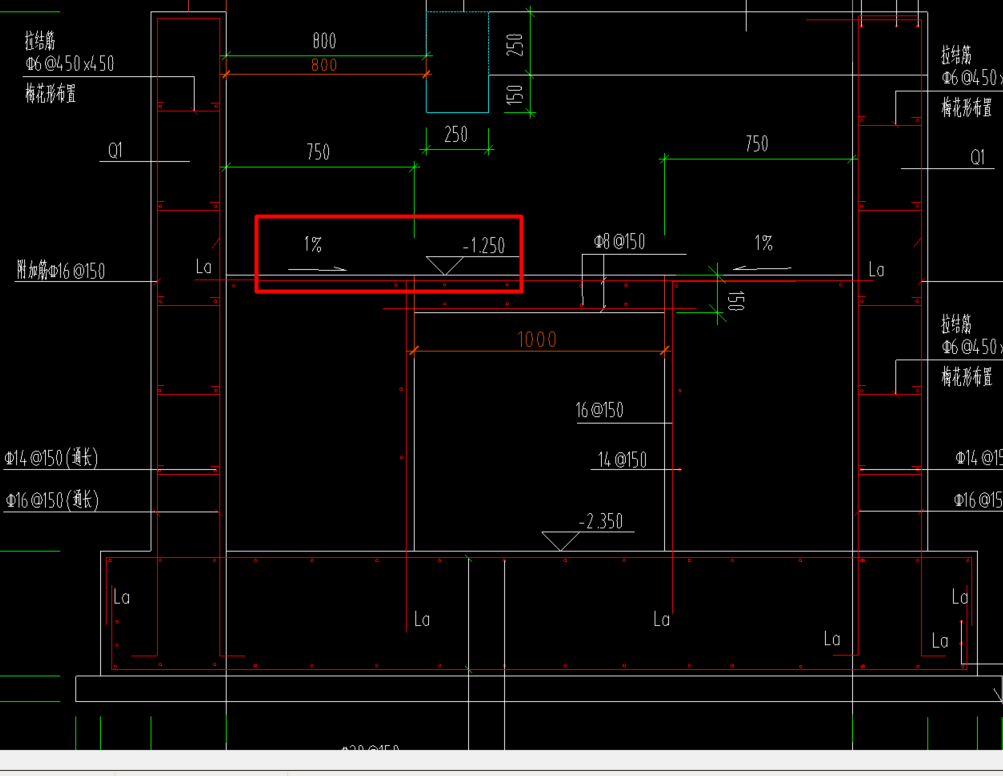Select the vertical 250 dimension text

click(515, 45)
